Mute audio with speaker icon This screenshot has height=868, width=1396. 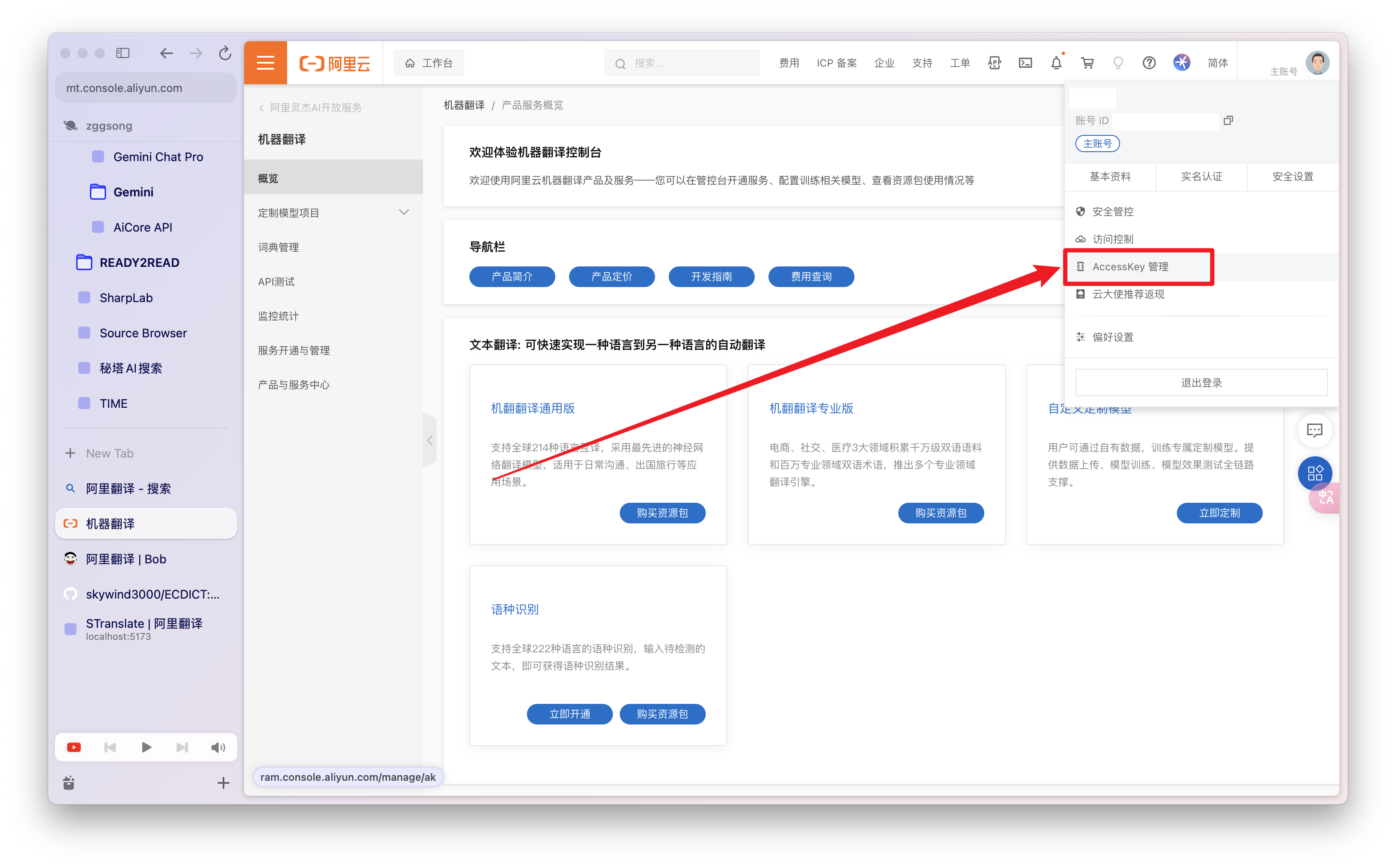click(x=218, y=747)
